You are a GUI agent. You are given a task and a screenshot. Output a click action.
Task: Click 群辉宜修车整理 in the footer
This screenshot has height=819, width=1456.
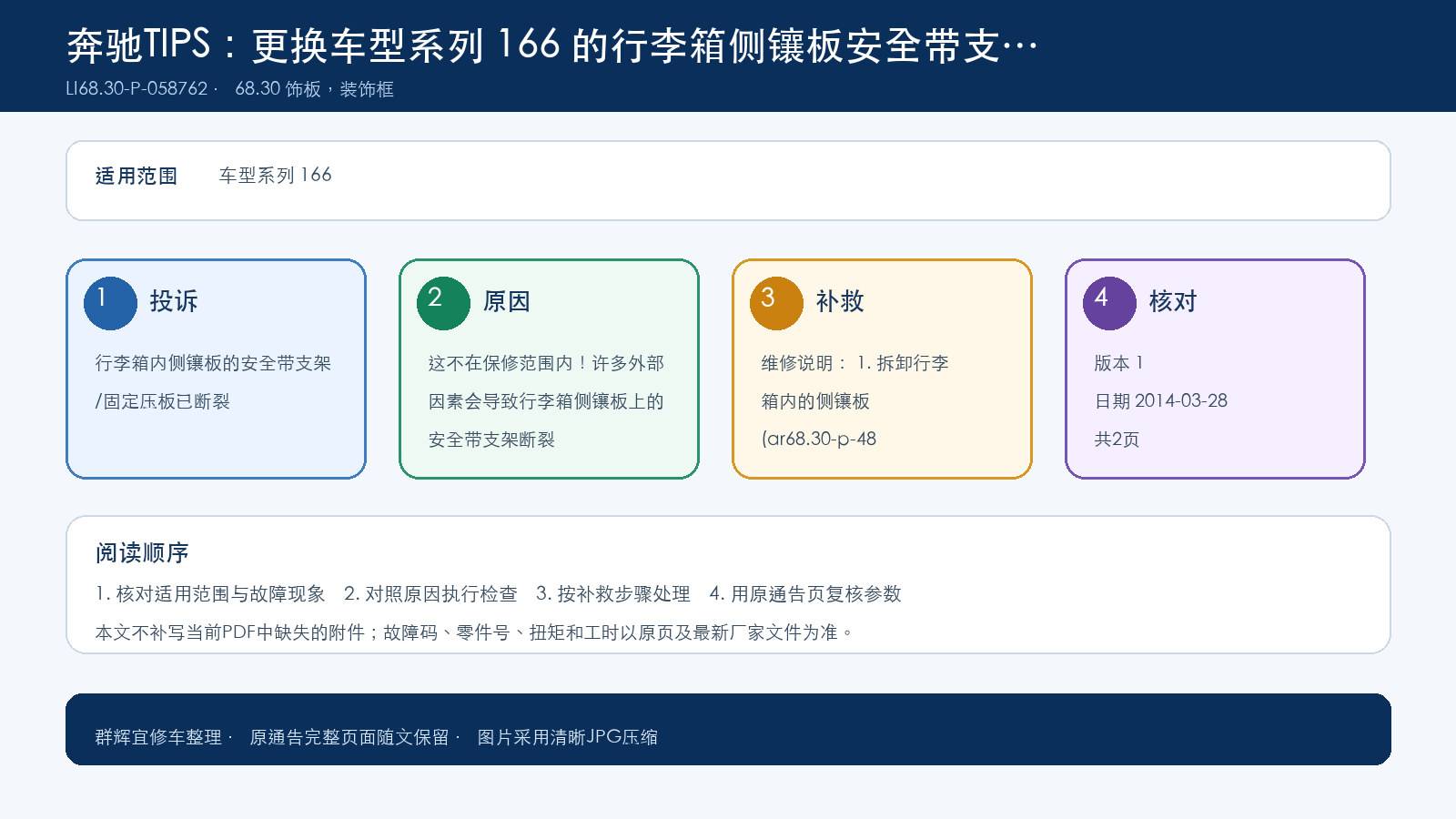click(158, 737)
